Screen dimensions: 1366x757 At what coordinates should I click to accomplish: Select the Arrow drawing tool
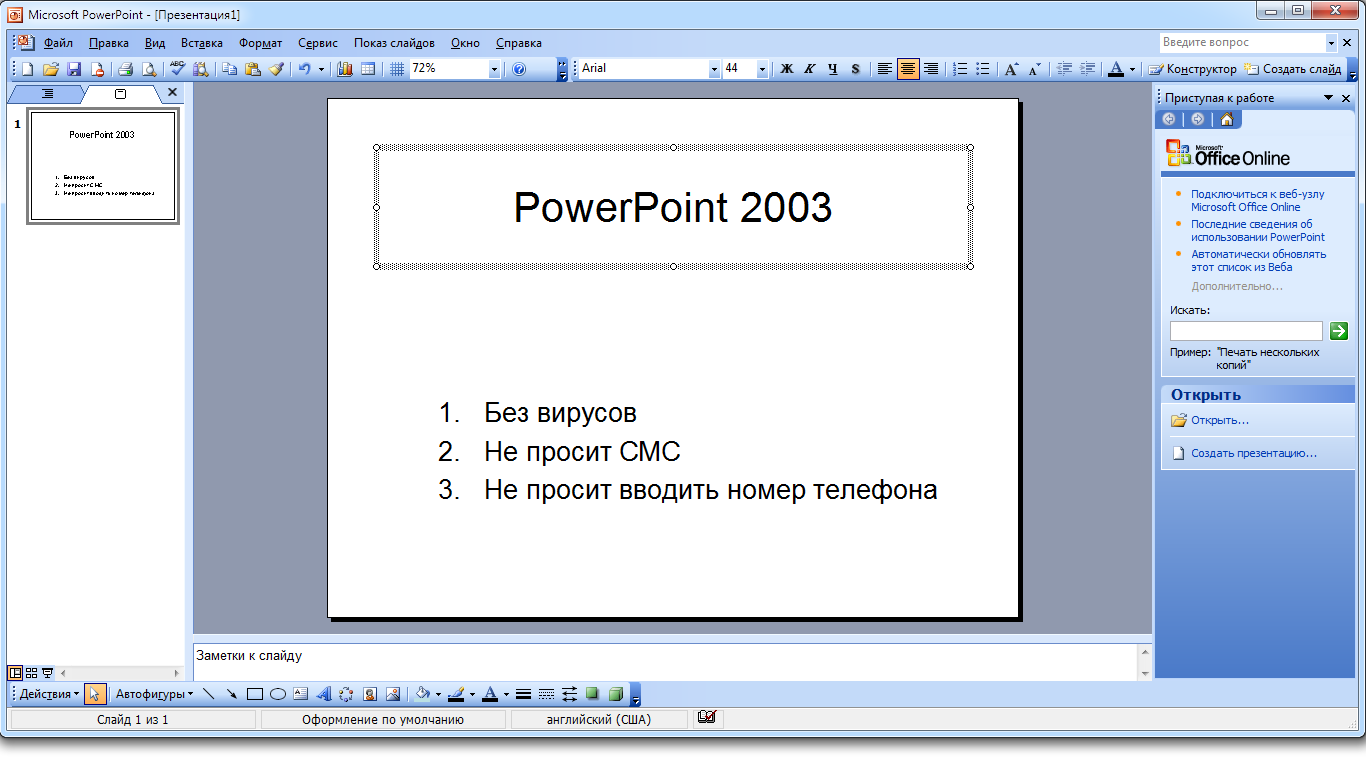(231, 694)
